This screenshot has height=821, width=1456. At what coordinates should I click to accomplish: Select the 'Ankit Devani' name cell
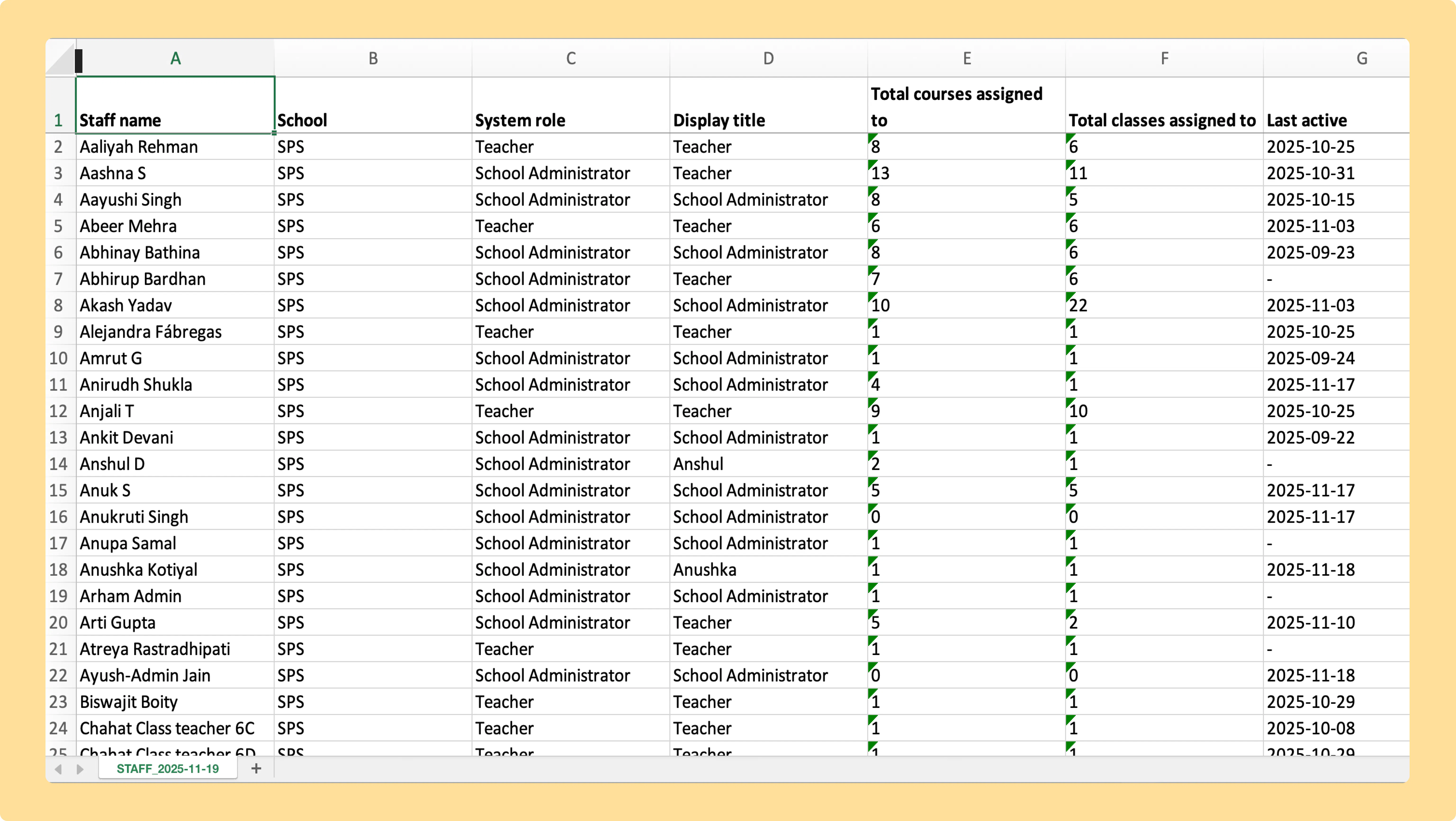coord(175,437)
